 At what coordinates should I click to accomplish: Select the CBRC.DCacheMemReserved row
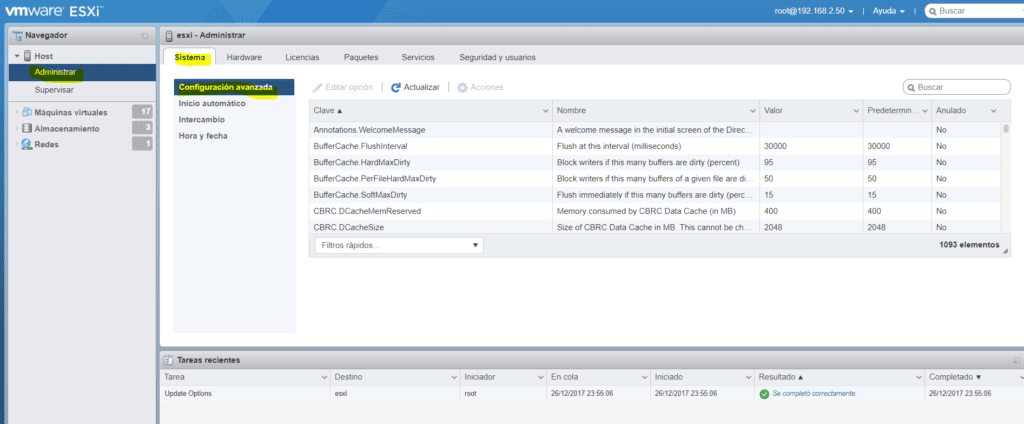point(655,211)
